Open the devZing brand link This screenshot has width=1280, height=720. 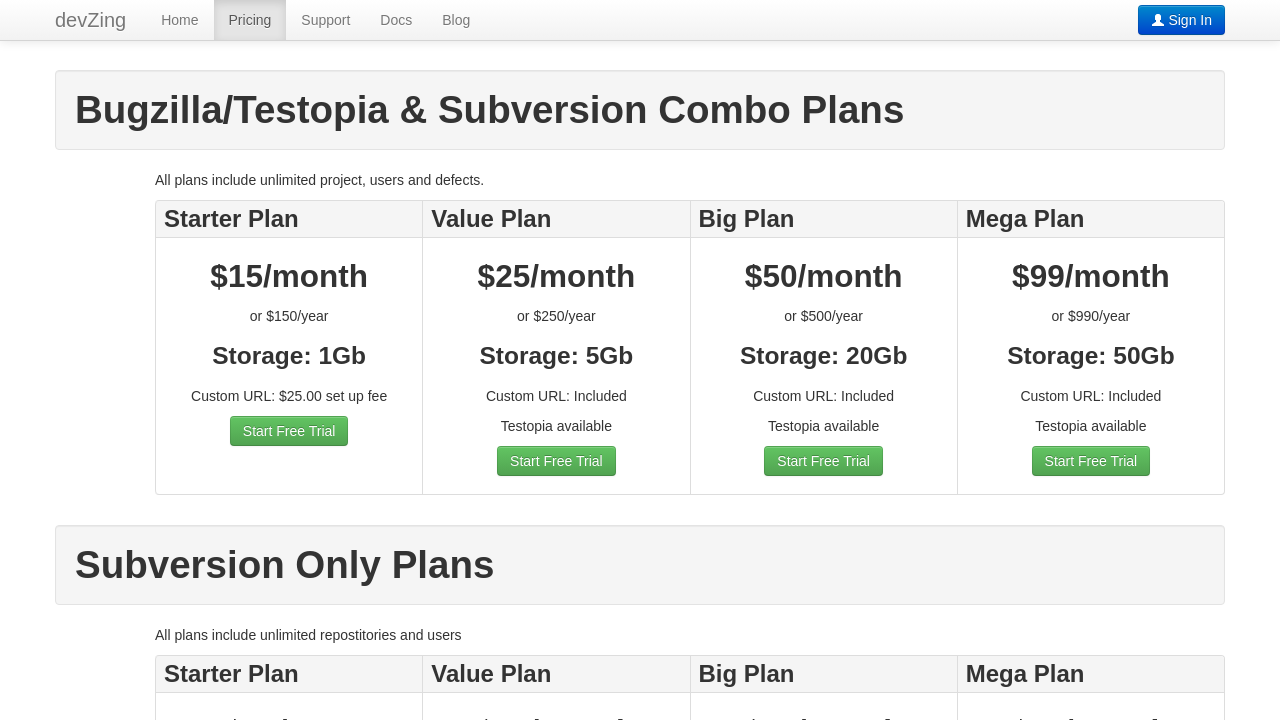pyautogui.click(x=90, y=20)
